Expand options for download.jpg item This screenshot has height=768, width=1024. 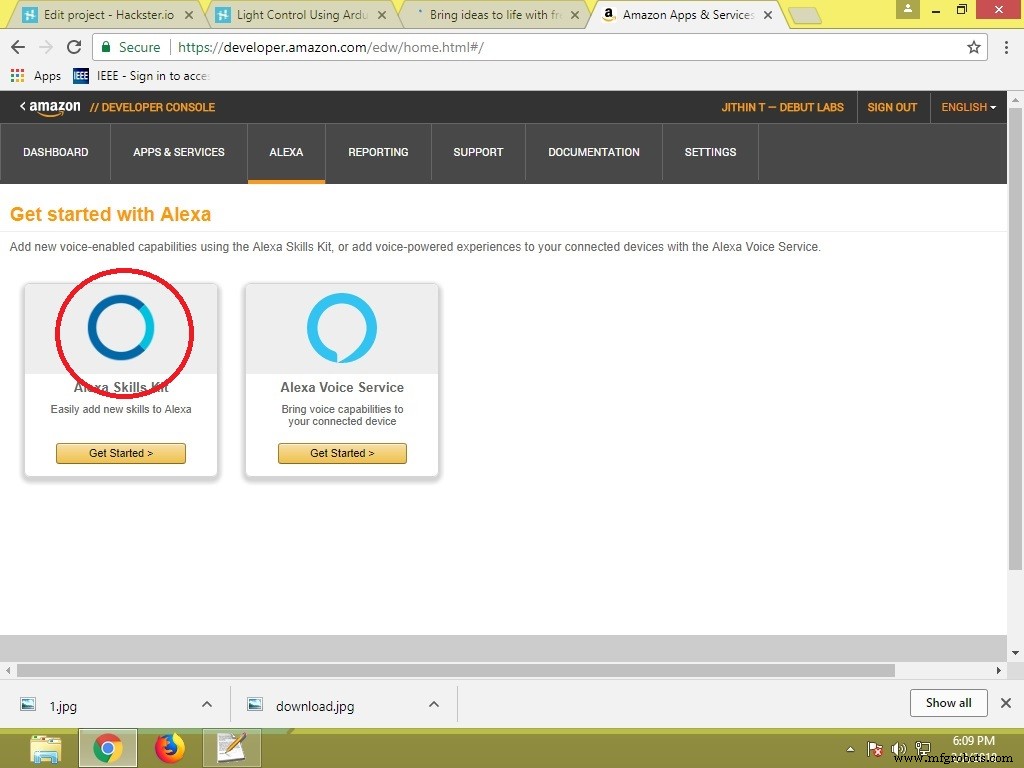[434, 704]
